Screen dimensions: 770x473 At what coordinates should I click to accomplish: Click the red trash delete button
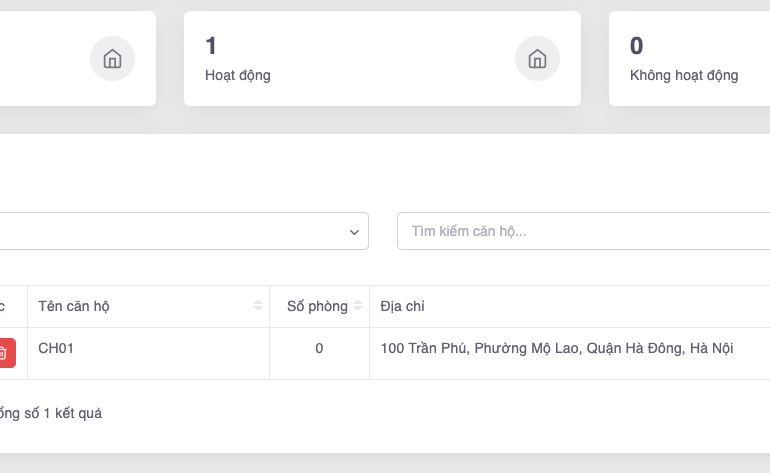click(x=4, y=353)
